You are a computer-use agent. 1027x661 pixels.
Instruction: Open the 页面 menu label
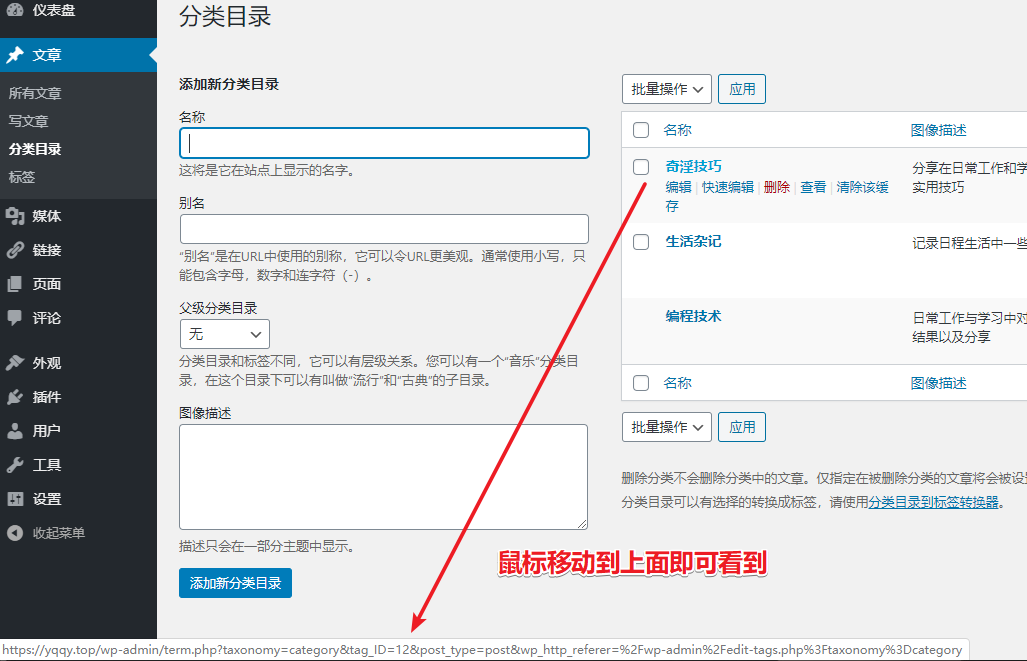coord(47,284)
